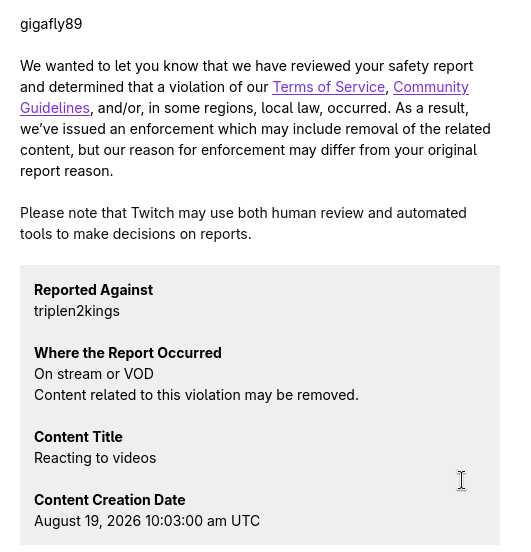This screenshot has height=552, width=531.
Task: Click the August 19, 2026 timestamp
Action: [x=147, y=521]
